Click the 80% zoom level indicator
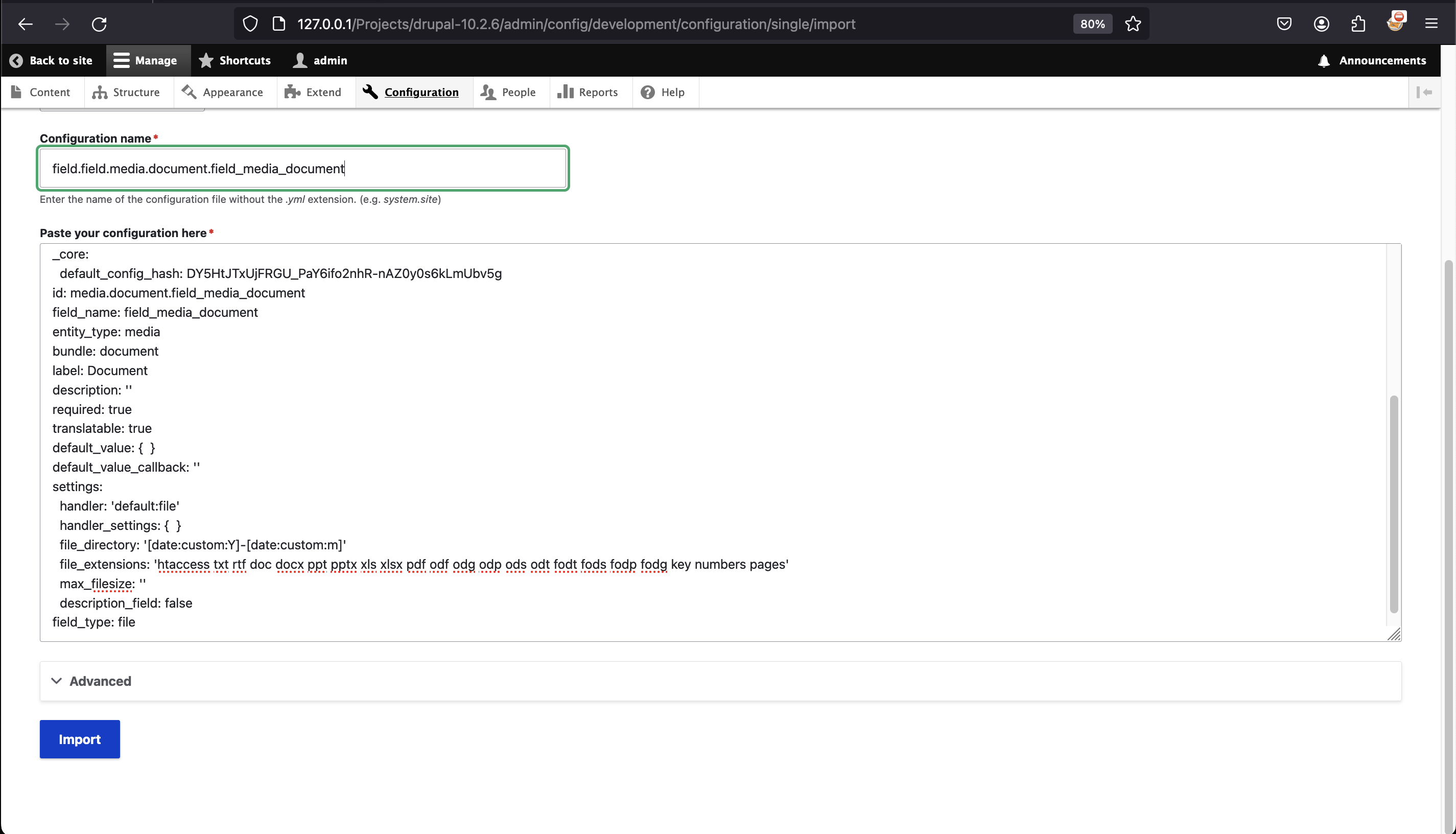The image size is (1456, 834). pyautogui.click(x=1092, y=24)
